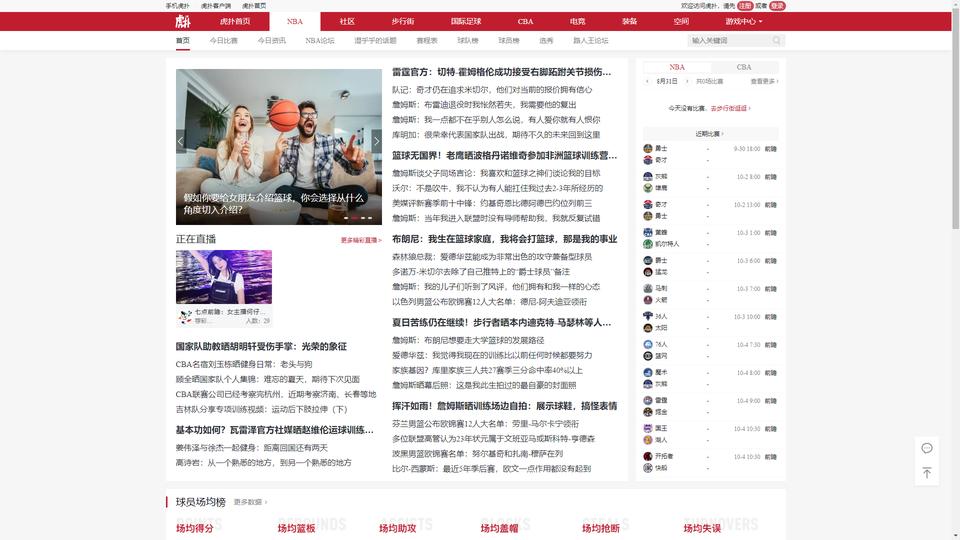Viewport: 960px width, 540px height.
Task: Select first carousel indicator dot
Action: 347,218
